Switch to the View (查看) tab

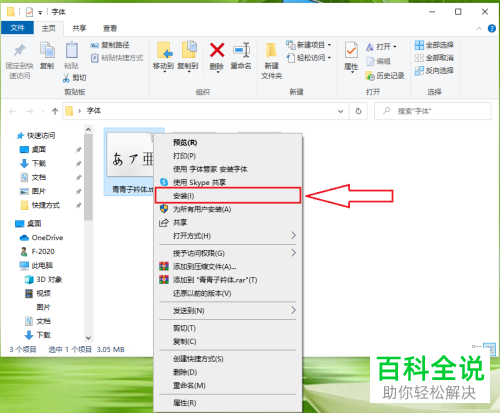coord(110,28)
